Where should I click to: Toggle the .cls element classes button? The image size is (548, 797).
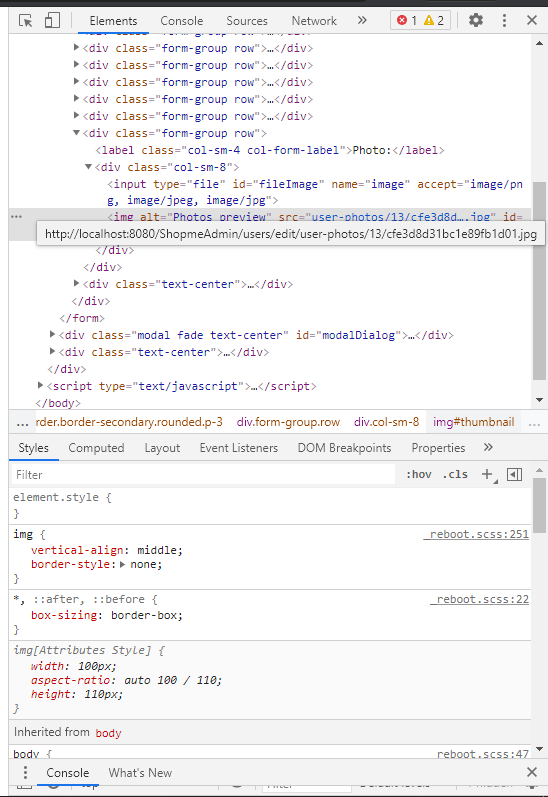point(455,474)
